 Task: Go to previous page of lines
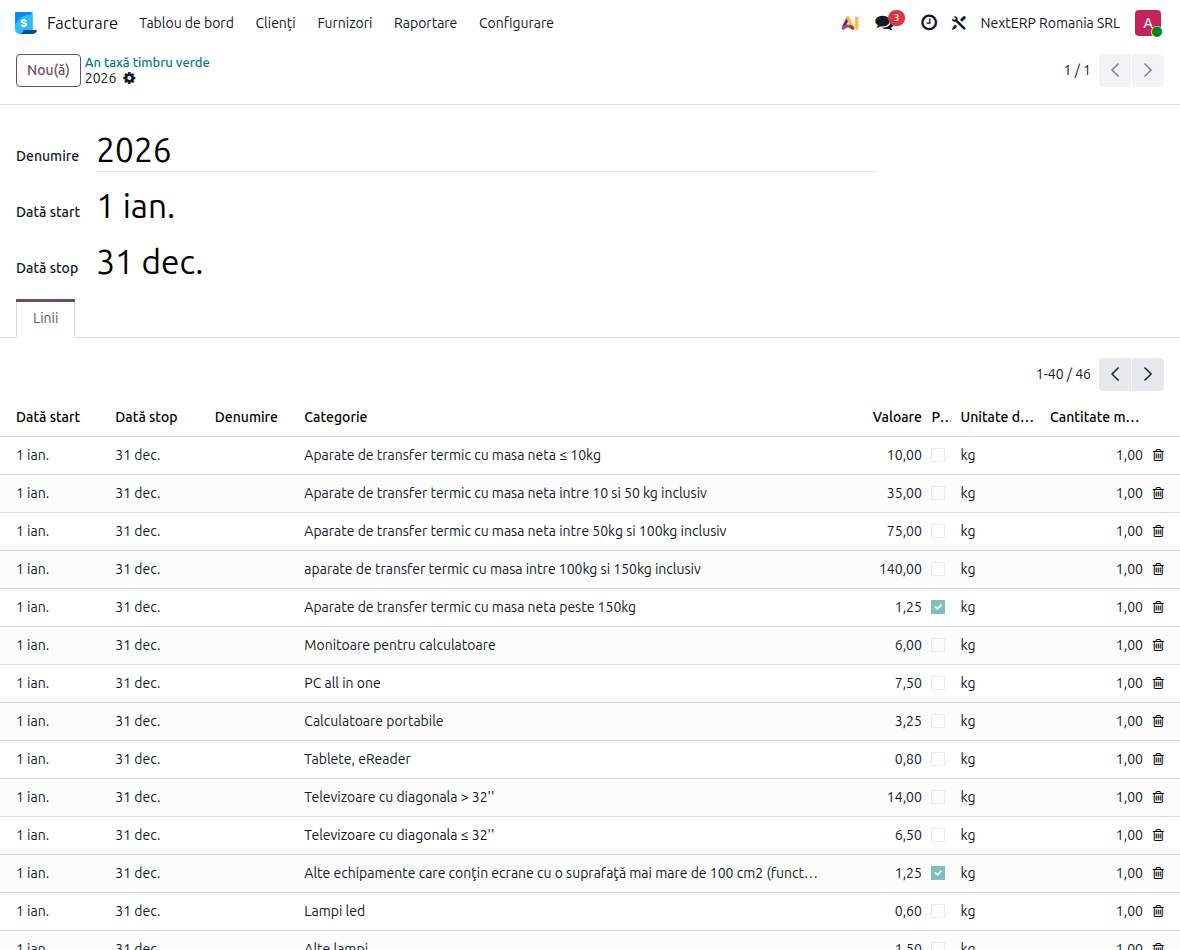point(1115,374)
